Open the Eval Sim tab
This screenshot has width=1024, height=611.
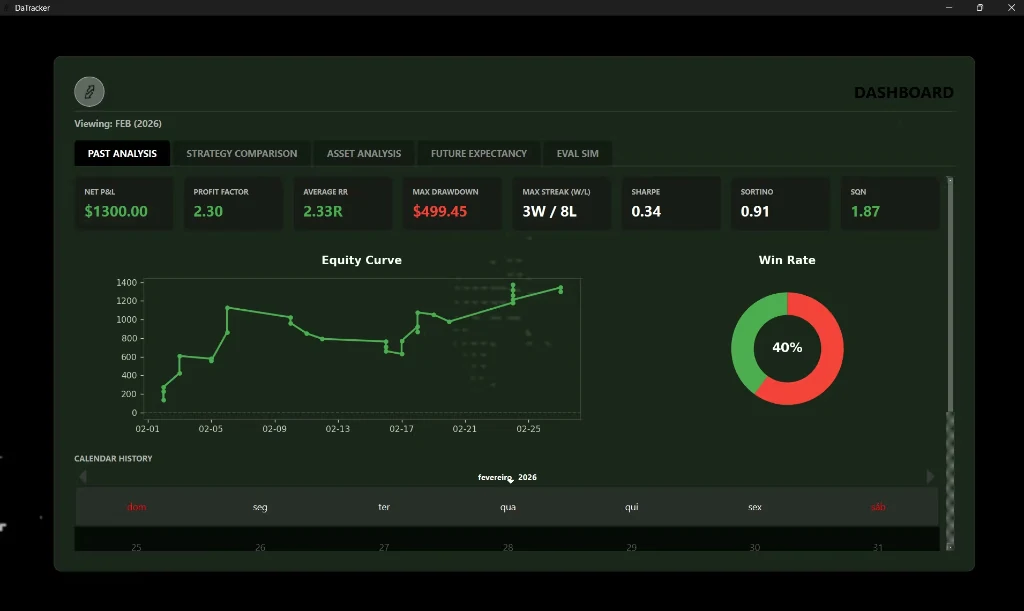(x=577, y=153)
